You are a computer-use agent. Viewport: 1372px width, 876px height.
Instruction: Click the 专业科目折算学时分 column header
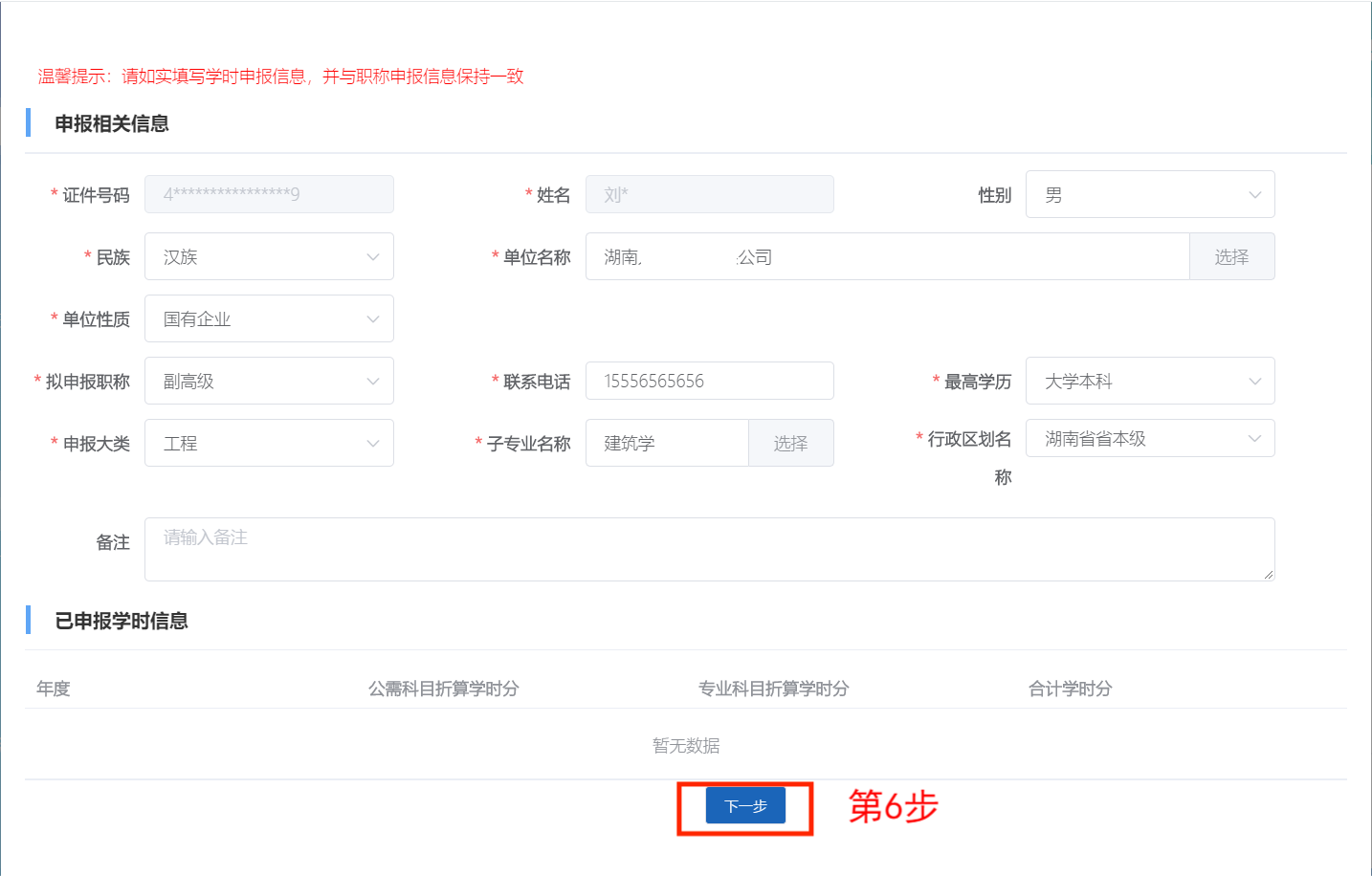(x=773, y=689)
